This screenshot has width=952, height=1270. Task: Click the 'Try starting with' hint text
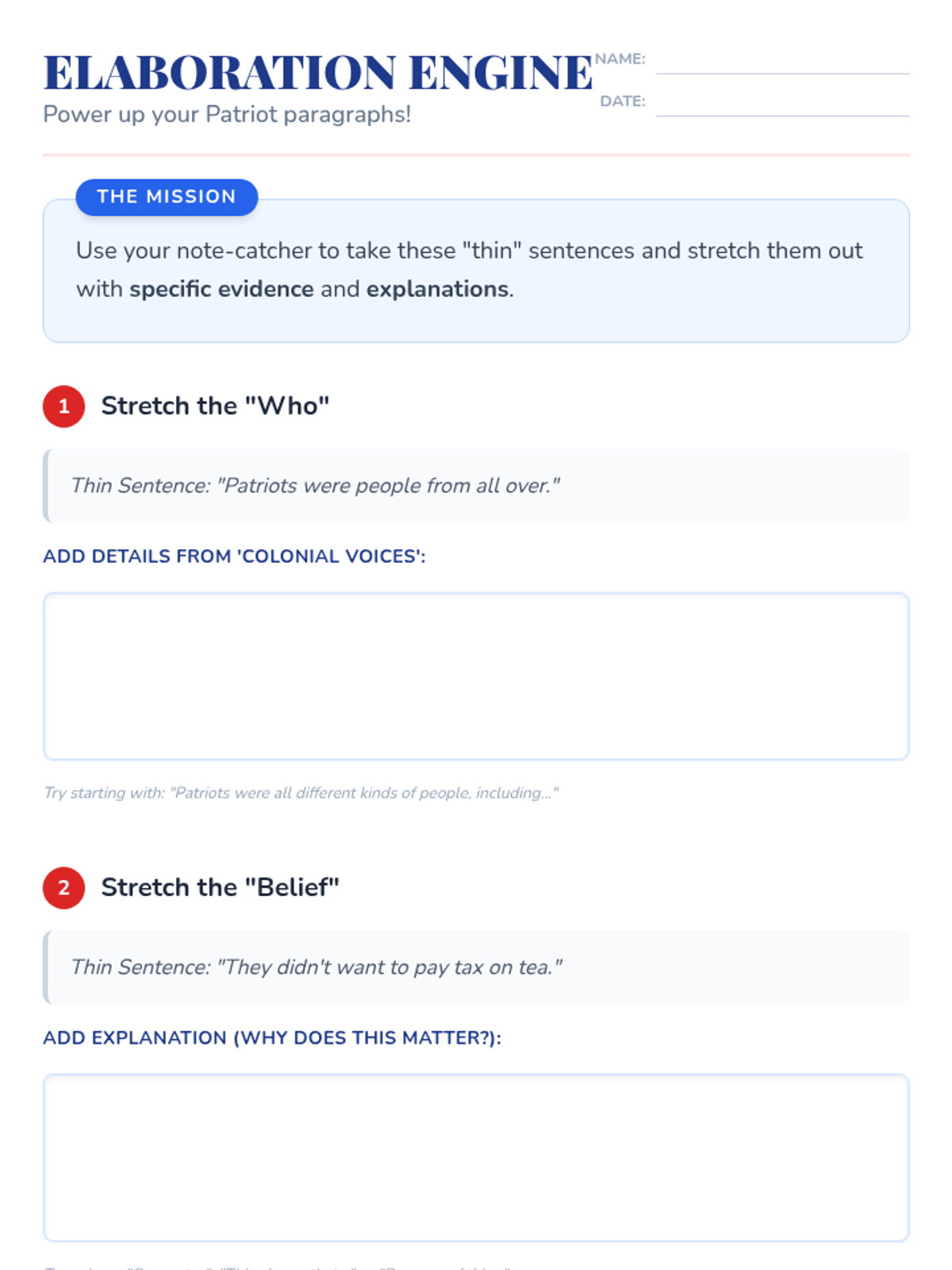coord(301,793)
